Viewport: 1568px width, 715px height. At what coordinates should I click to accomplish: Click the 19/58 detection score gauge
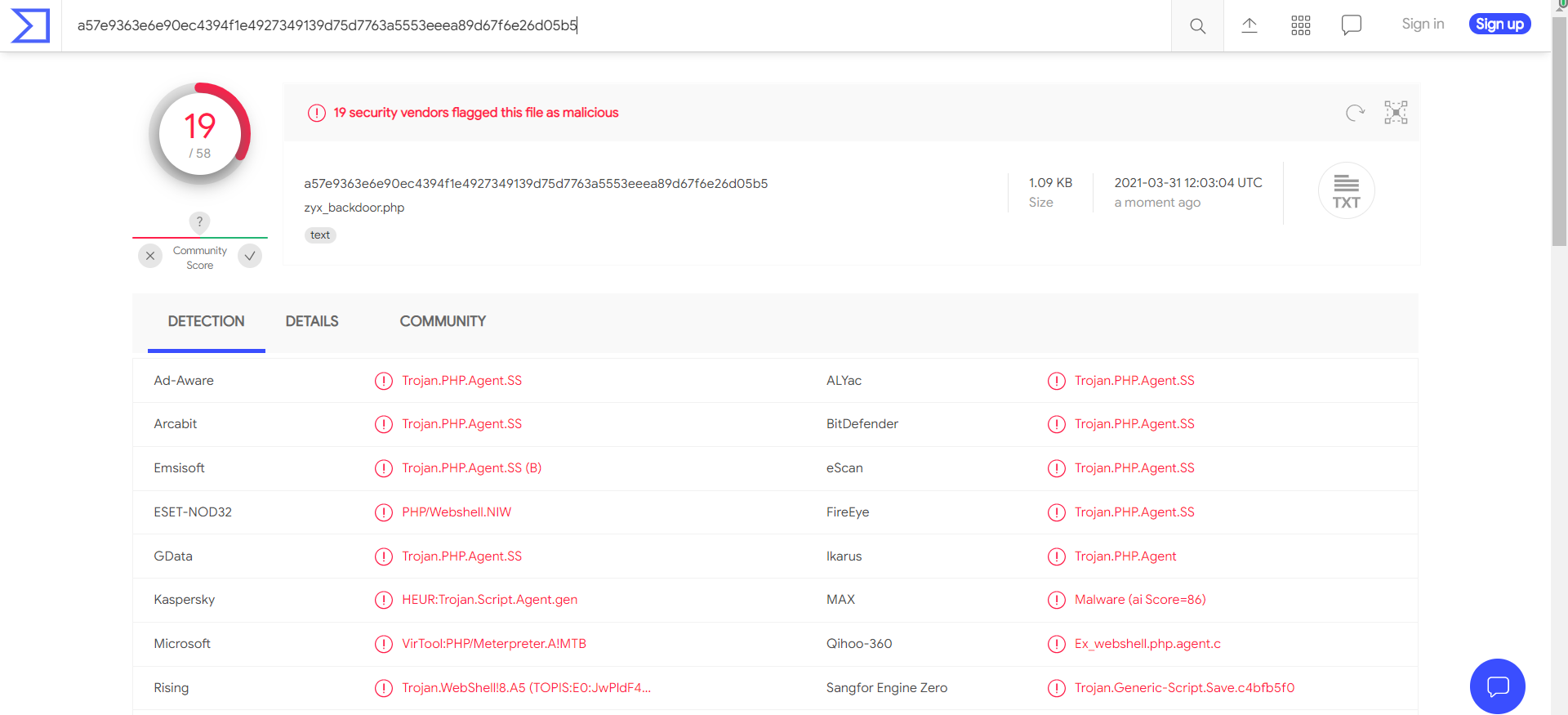pos(199,134)
